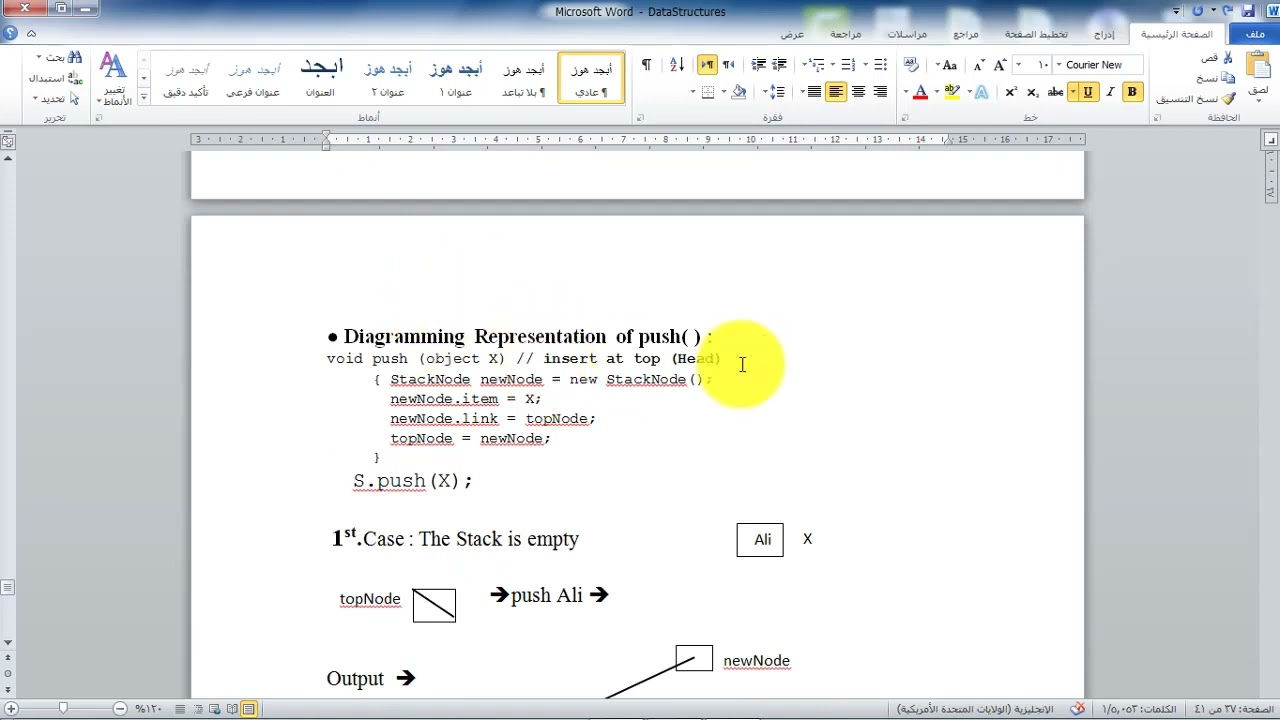This screenshot has height=720, width=1280.
Task: Open the Change Styles (تغيير الأنماط) menu
Action: (114, 80)
